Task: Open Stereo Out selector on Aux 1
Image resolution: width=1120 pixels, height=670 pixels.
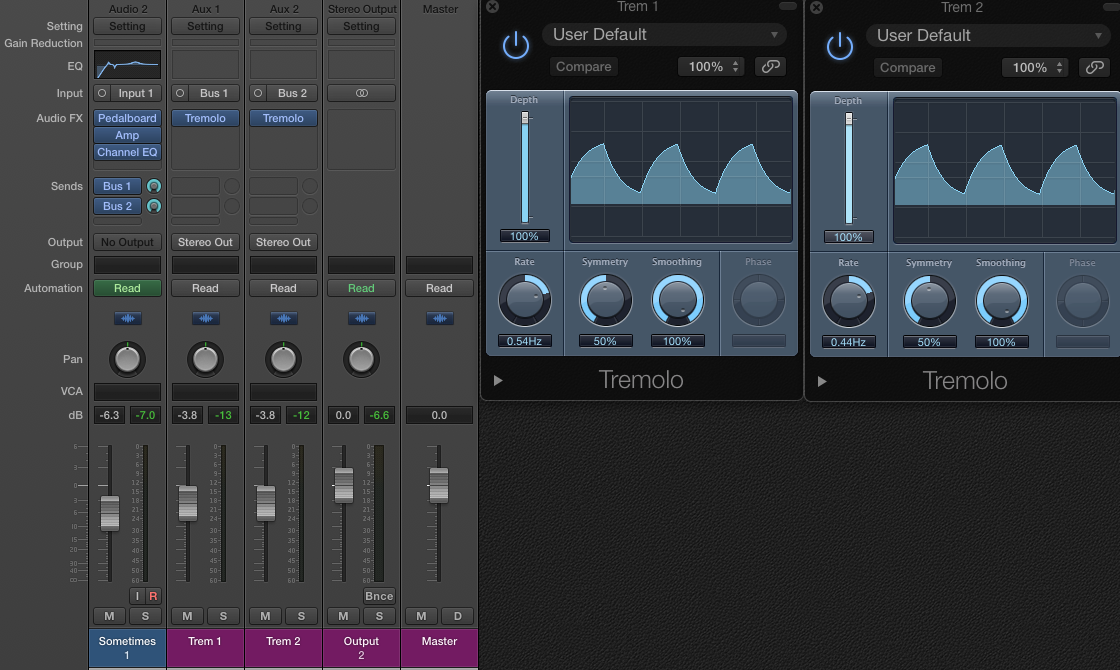Action: tap(205, 242)
